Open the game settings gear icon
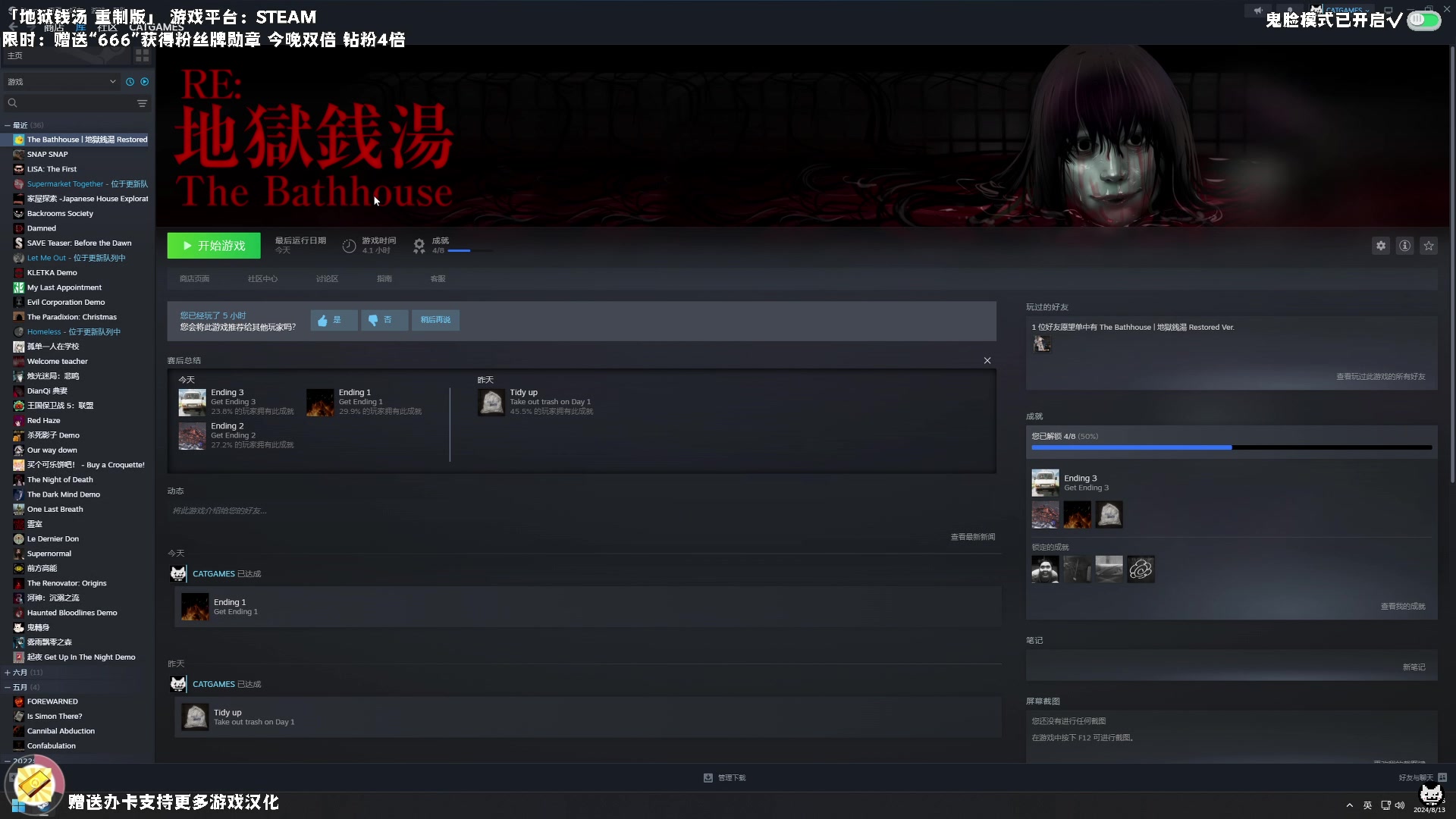Screen dimensions: 1456x819 pos(1381,246)
